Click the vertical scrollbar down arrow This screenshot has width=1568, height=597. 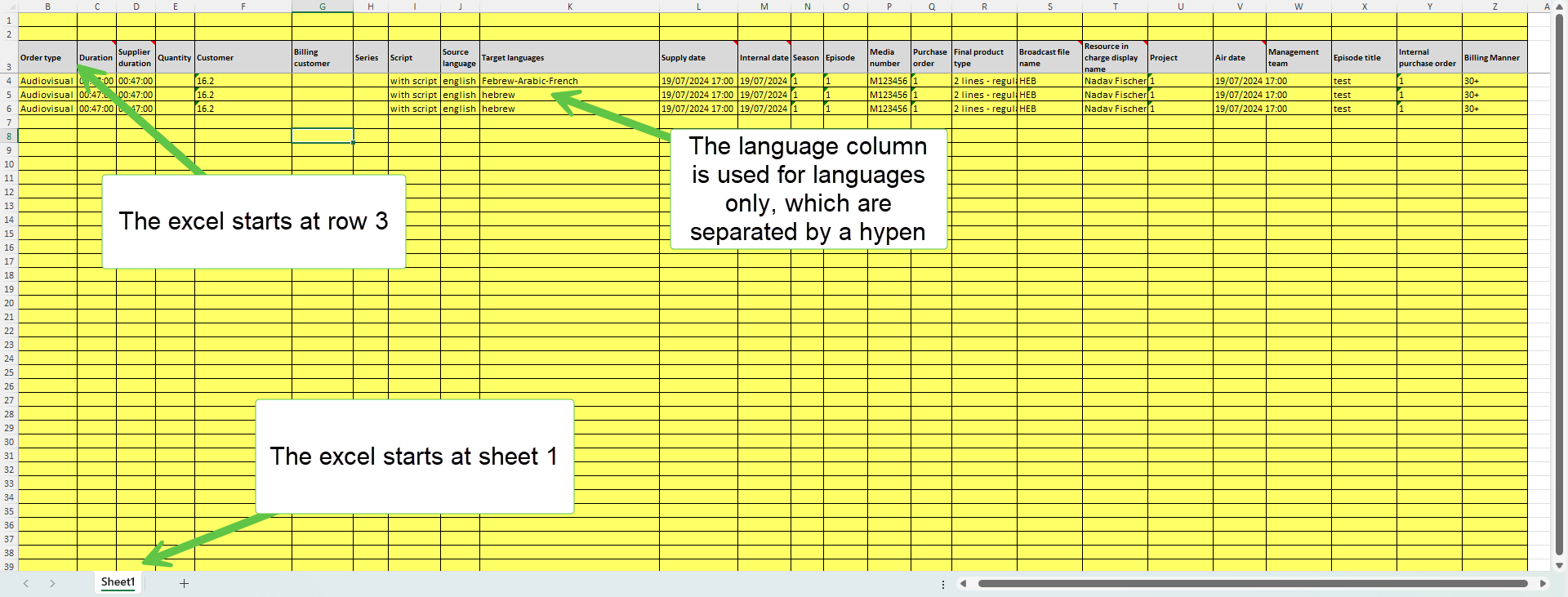(x=1559, y=565)
